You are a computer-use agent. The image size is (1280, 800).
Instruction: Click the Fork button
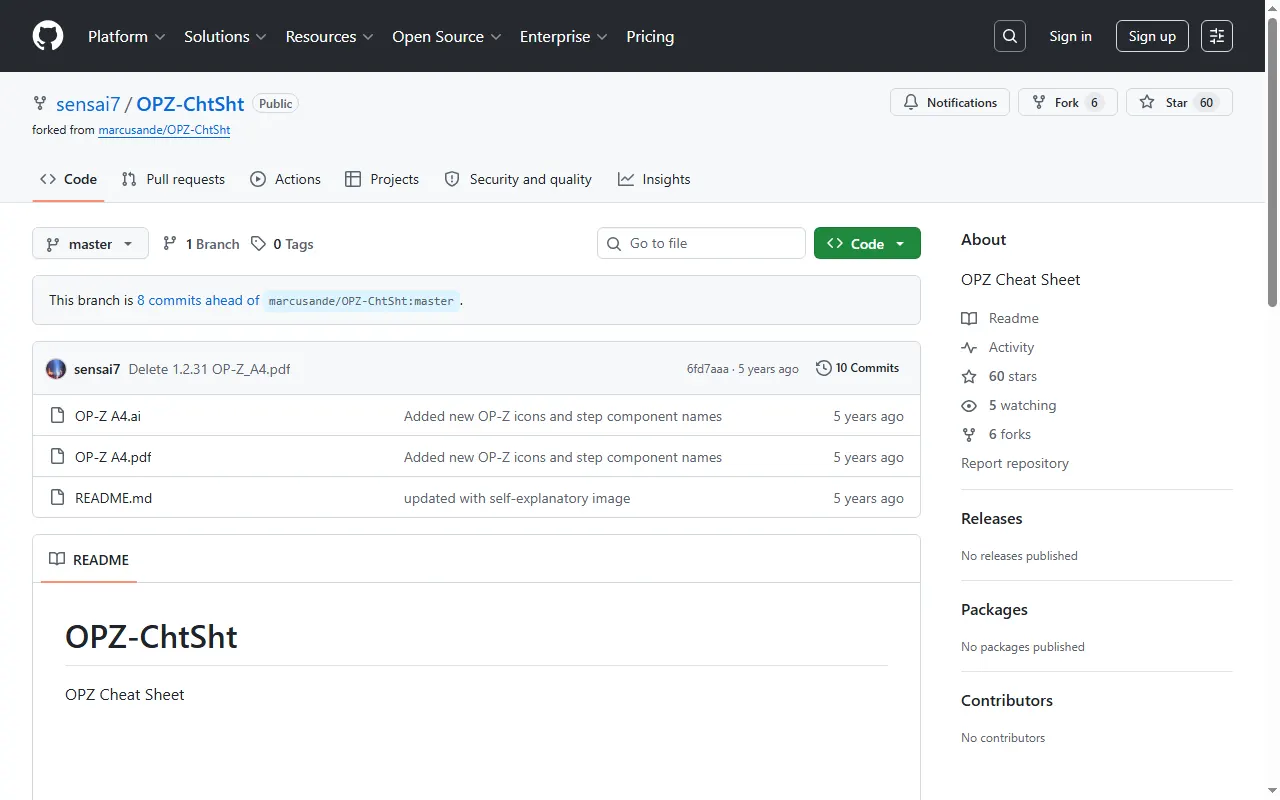[x=1067, y=102]
